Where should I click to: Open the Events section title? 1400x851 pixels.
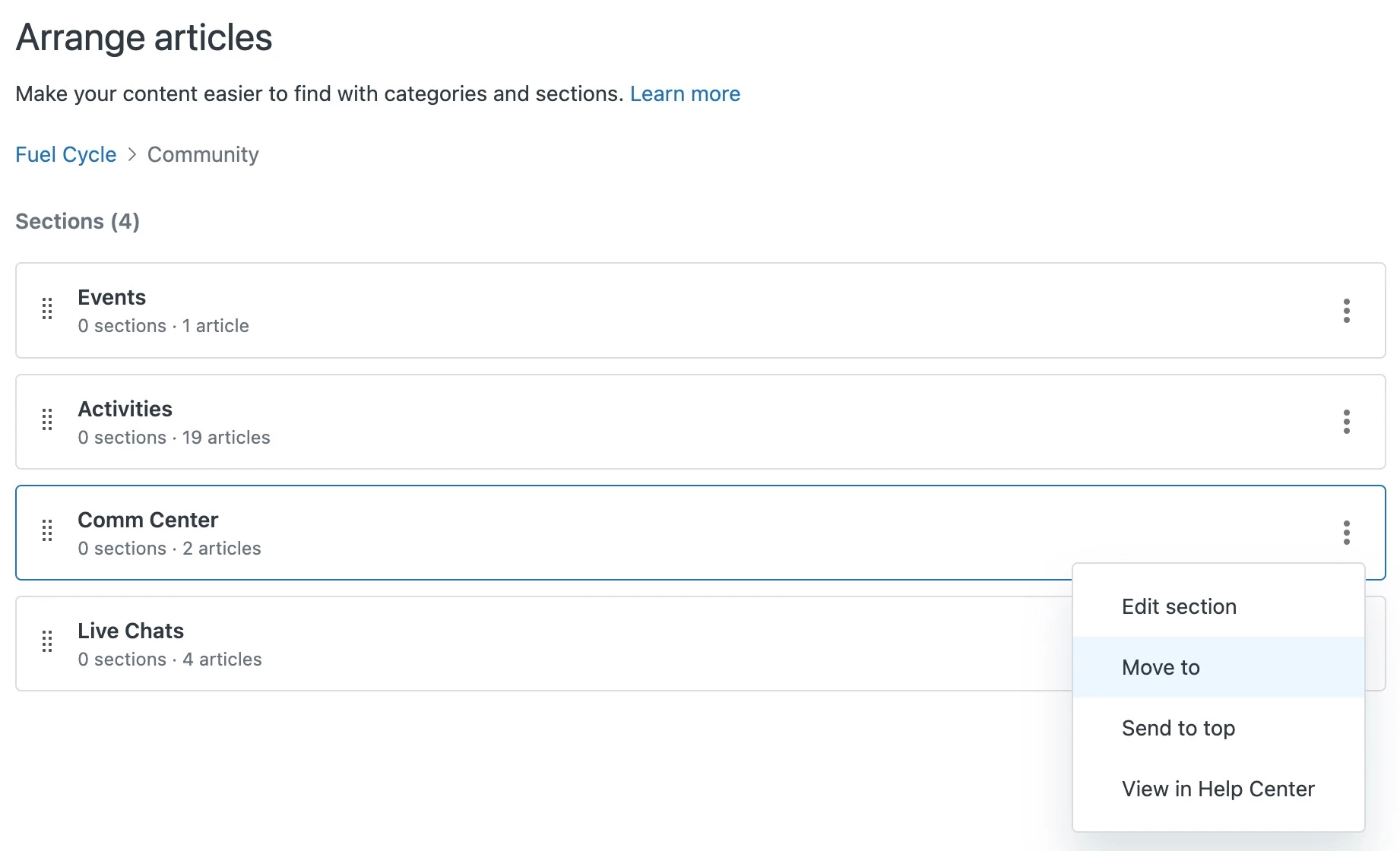coord(112,297)
